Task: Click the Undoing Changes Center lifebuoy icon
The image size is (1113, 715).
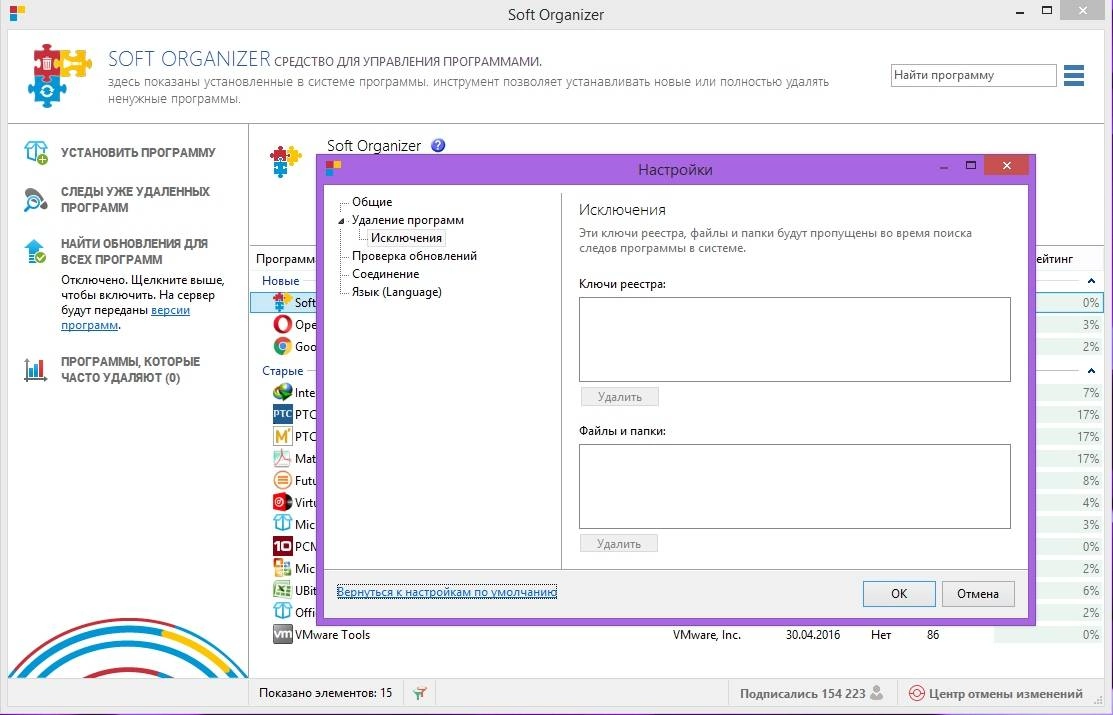Action: [916, 693]
